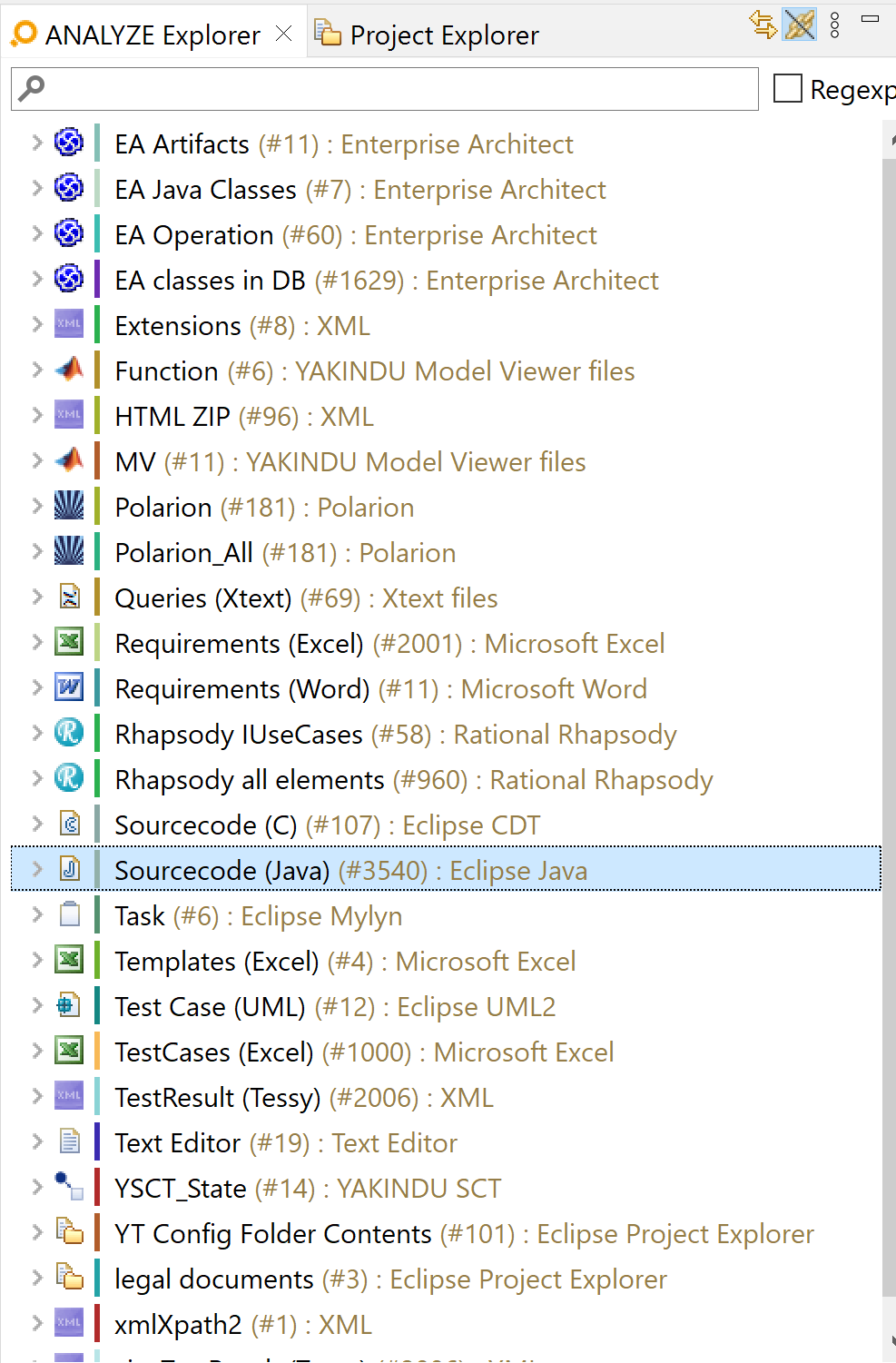Select the 'Templates (Excel)' row text
This screenshot has width=896, height=1363.
pyautogui.click(x=217, y=962)
